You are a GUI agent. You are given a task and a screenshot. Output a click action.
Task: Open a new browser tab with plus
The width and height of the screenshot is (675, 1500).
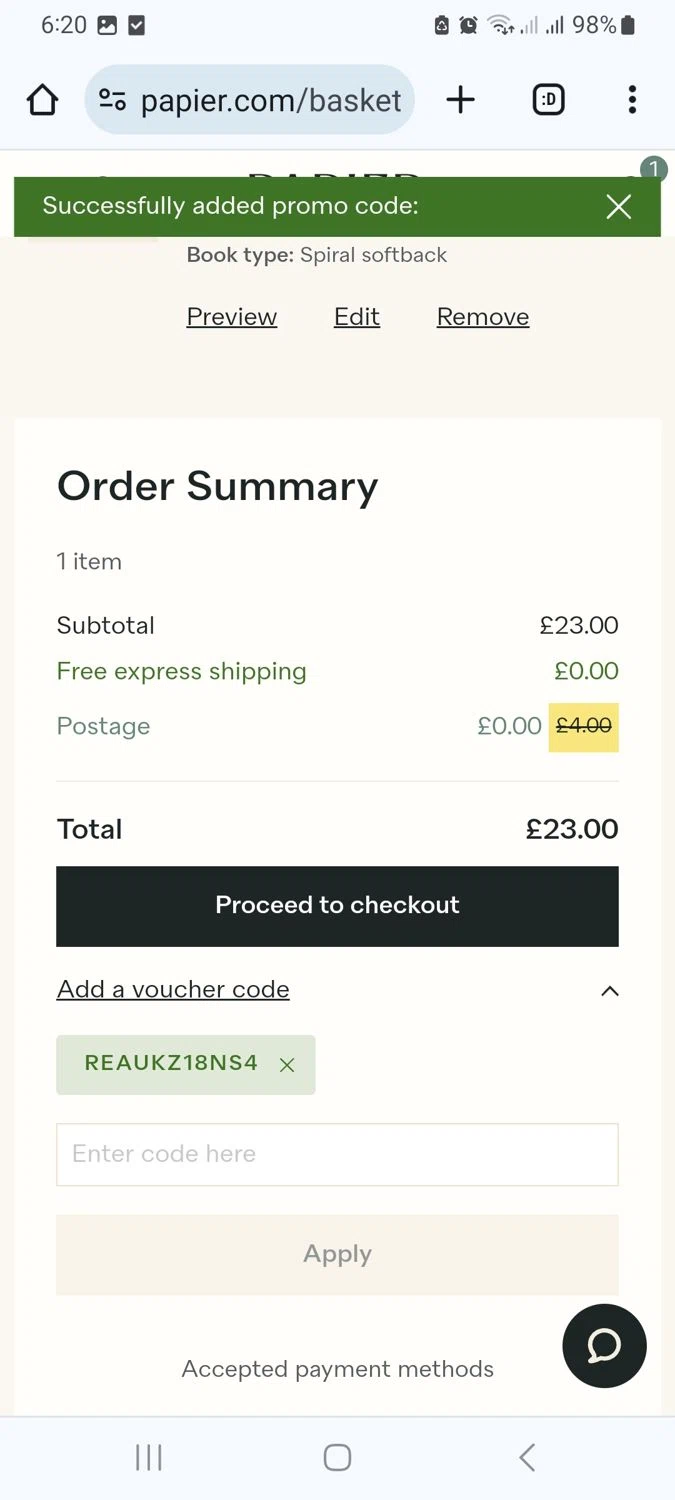coord(460,100)
